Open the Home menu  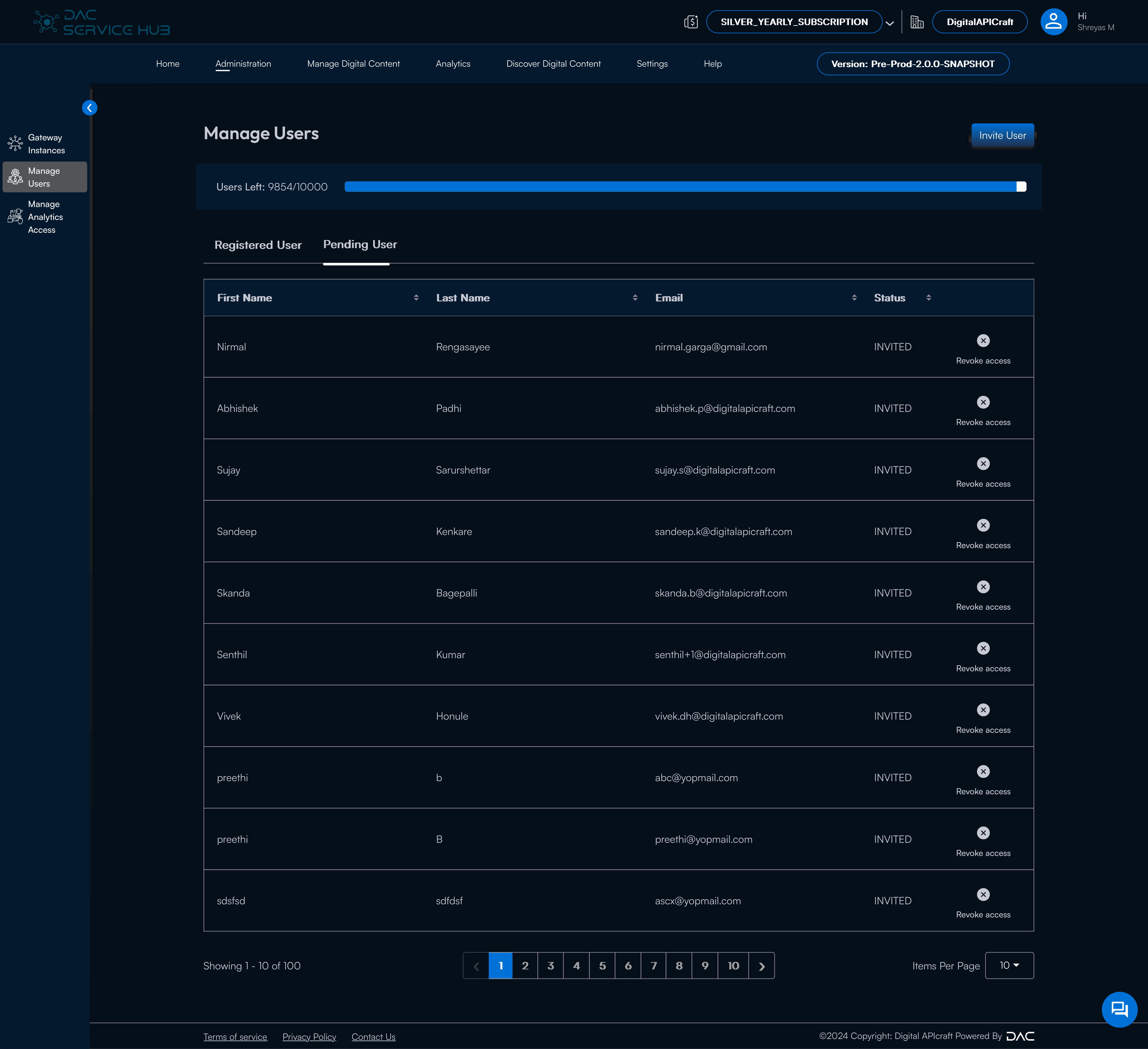click(168, 64)
